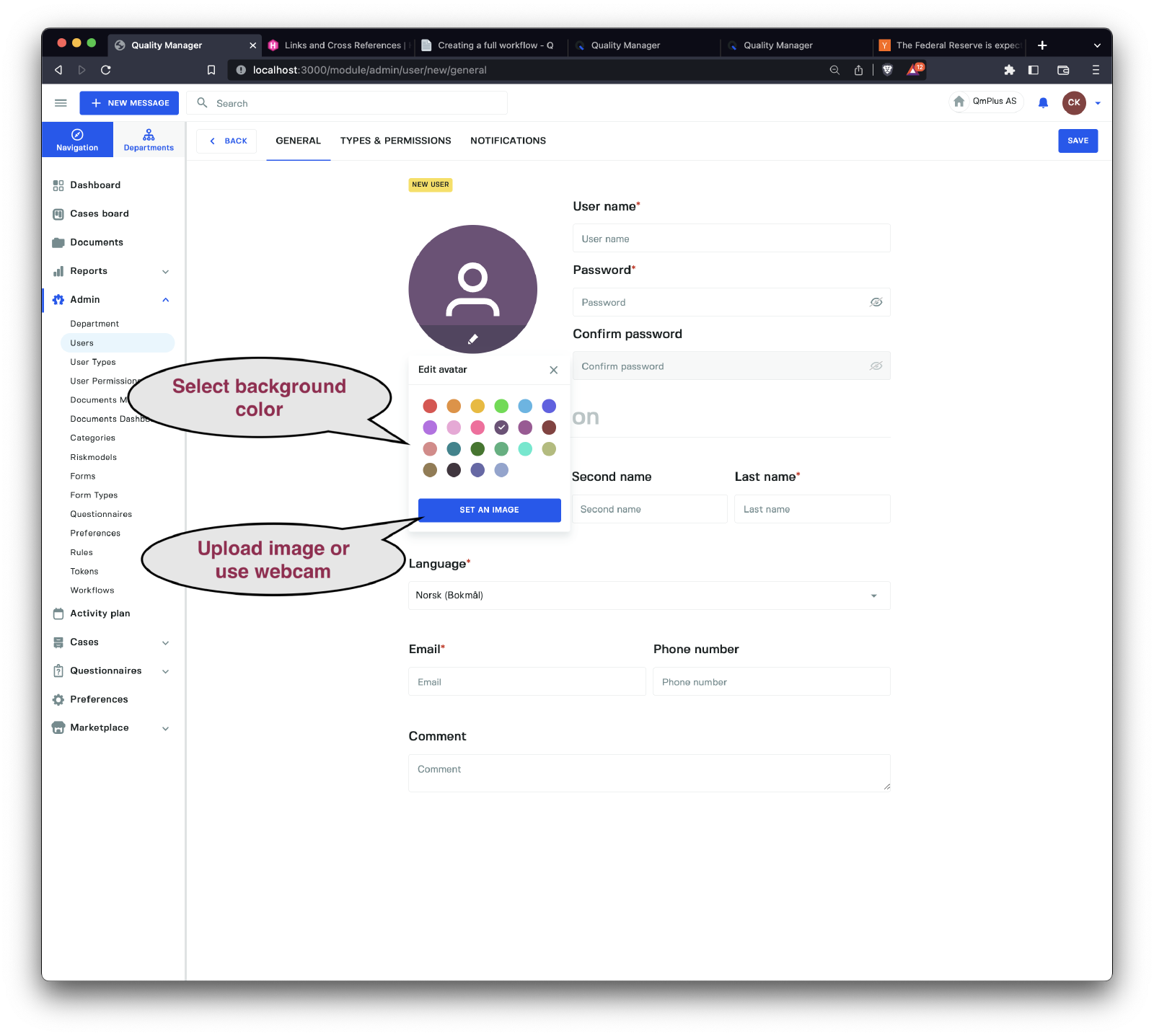Click the Email input field

pyautogui.click(x=527, y=682)
